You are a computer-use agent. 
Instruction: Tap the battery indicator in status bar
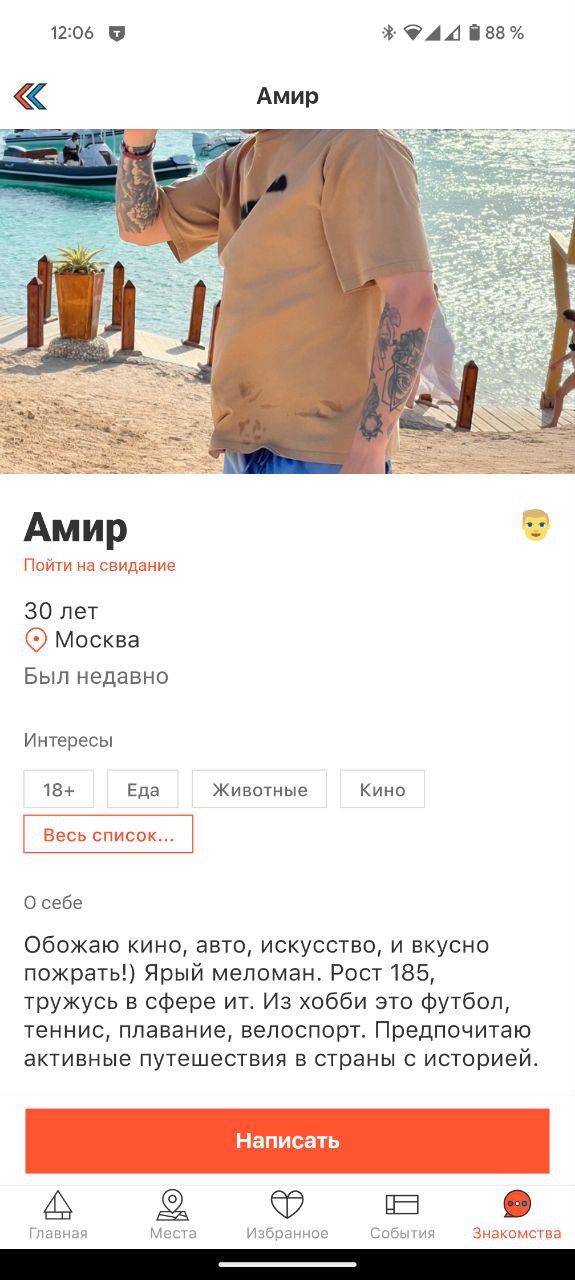coord(474,33)
